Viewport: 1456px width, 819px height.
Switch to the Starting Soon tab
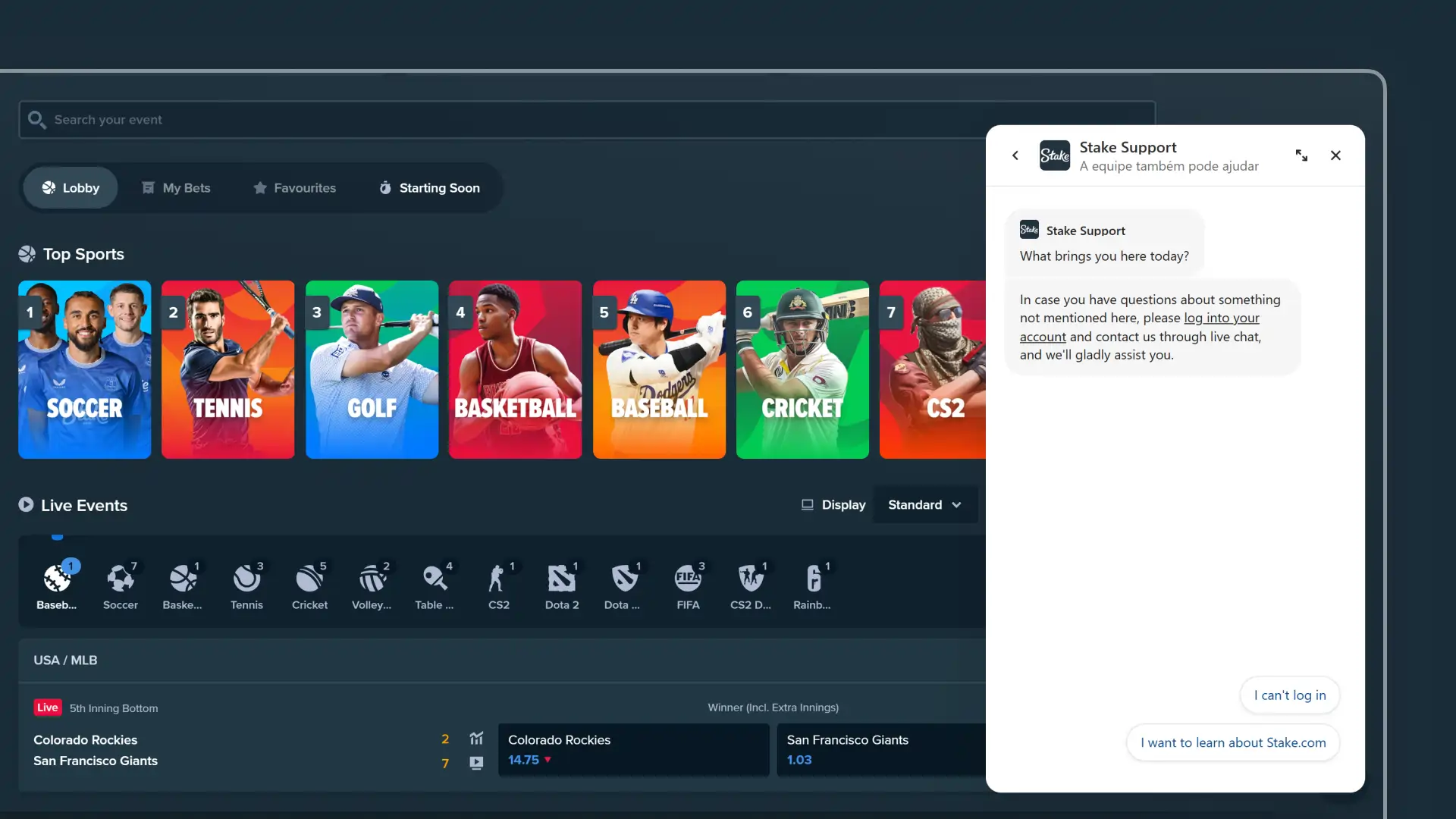[x=429, y=188]
